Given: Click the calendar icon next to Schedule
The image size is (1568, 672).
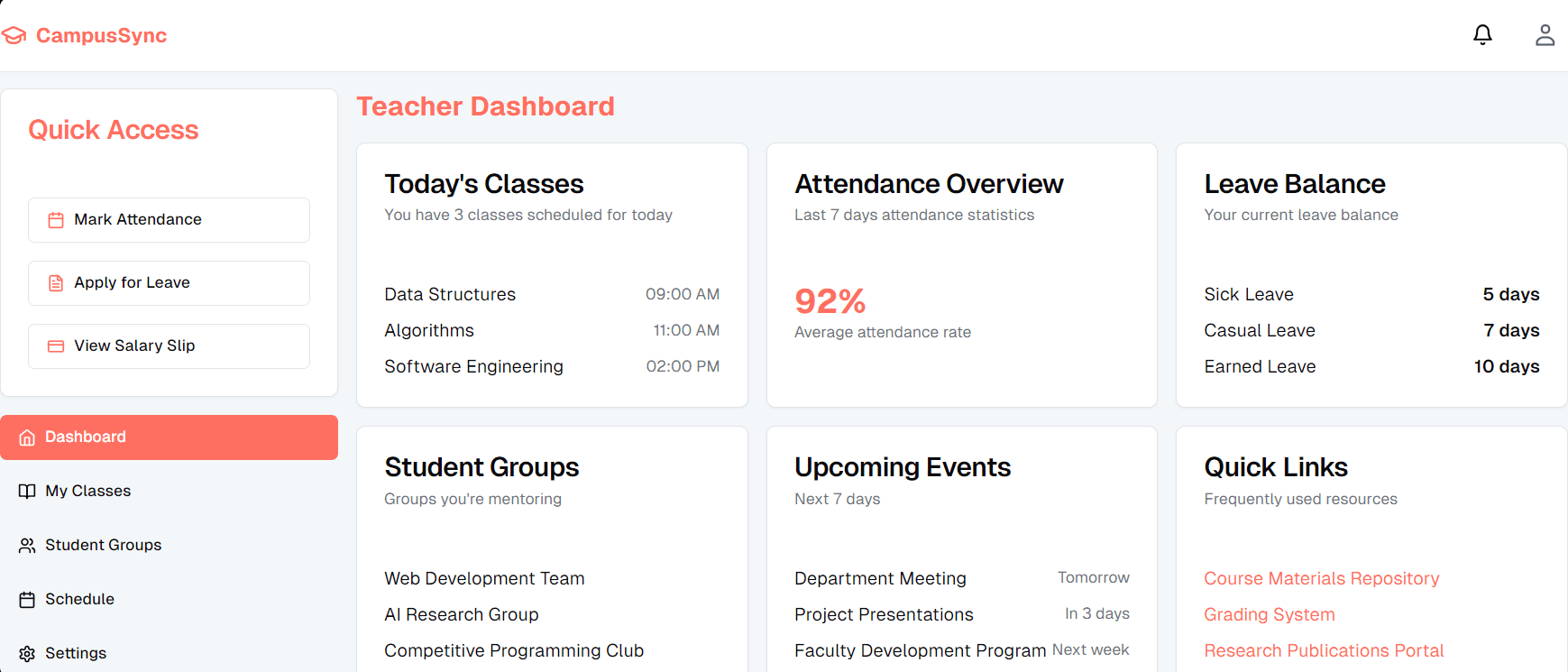Looking at the screenshot, I should 27,600.
